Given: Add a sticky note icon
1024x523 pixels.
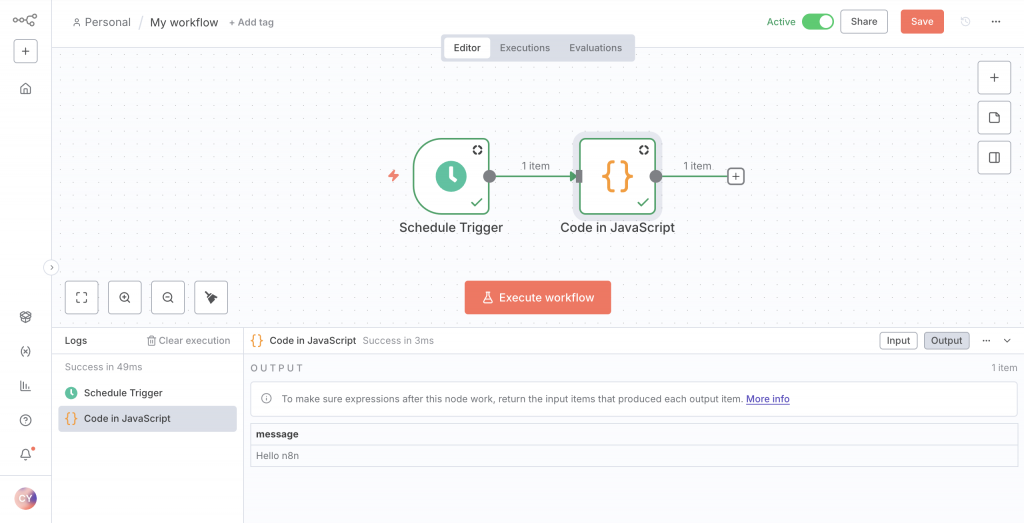Looking at the screenshot, I should pos(994,118).
